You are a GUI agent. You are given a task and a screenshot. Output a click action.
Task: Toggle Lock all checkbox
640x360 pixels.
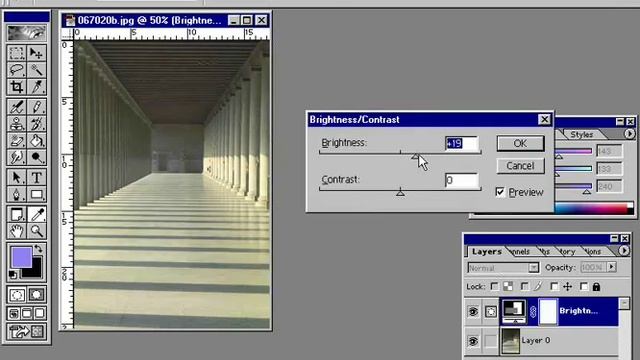tap(584, 287)
